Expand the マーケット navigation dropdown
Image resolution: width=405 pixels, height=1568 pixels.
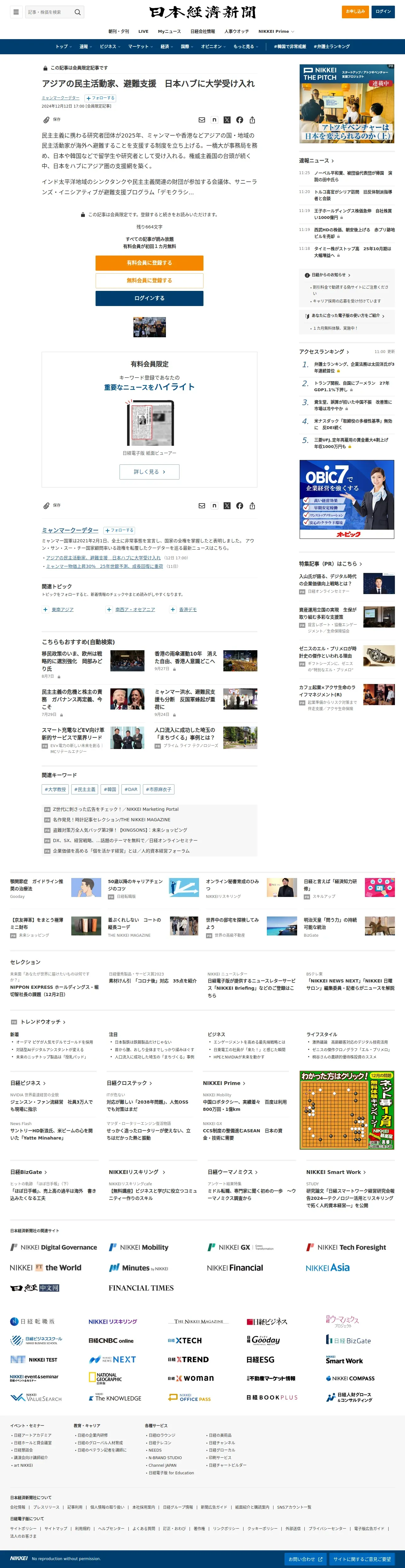pyautogui.click(x=140, y=47)
